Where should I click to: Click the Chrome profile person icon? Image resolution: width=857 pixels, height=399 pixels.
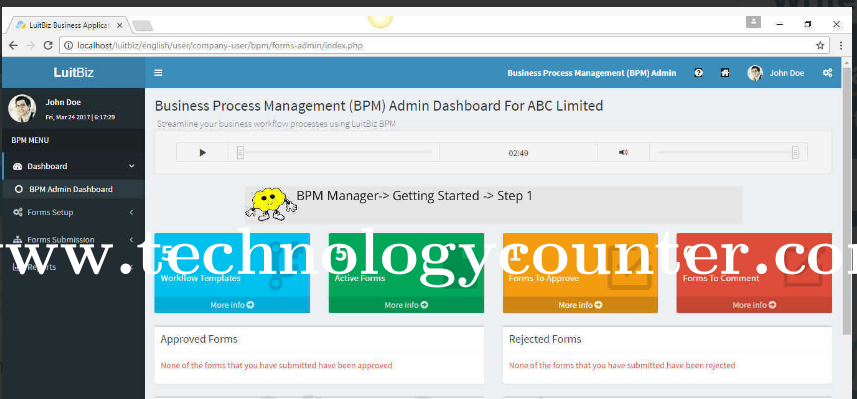(x=753, y=22)
